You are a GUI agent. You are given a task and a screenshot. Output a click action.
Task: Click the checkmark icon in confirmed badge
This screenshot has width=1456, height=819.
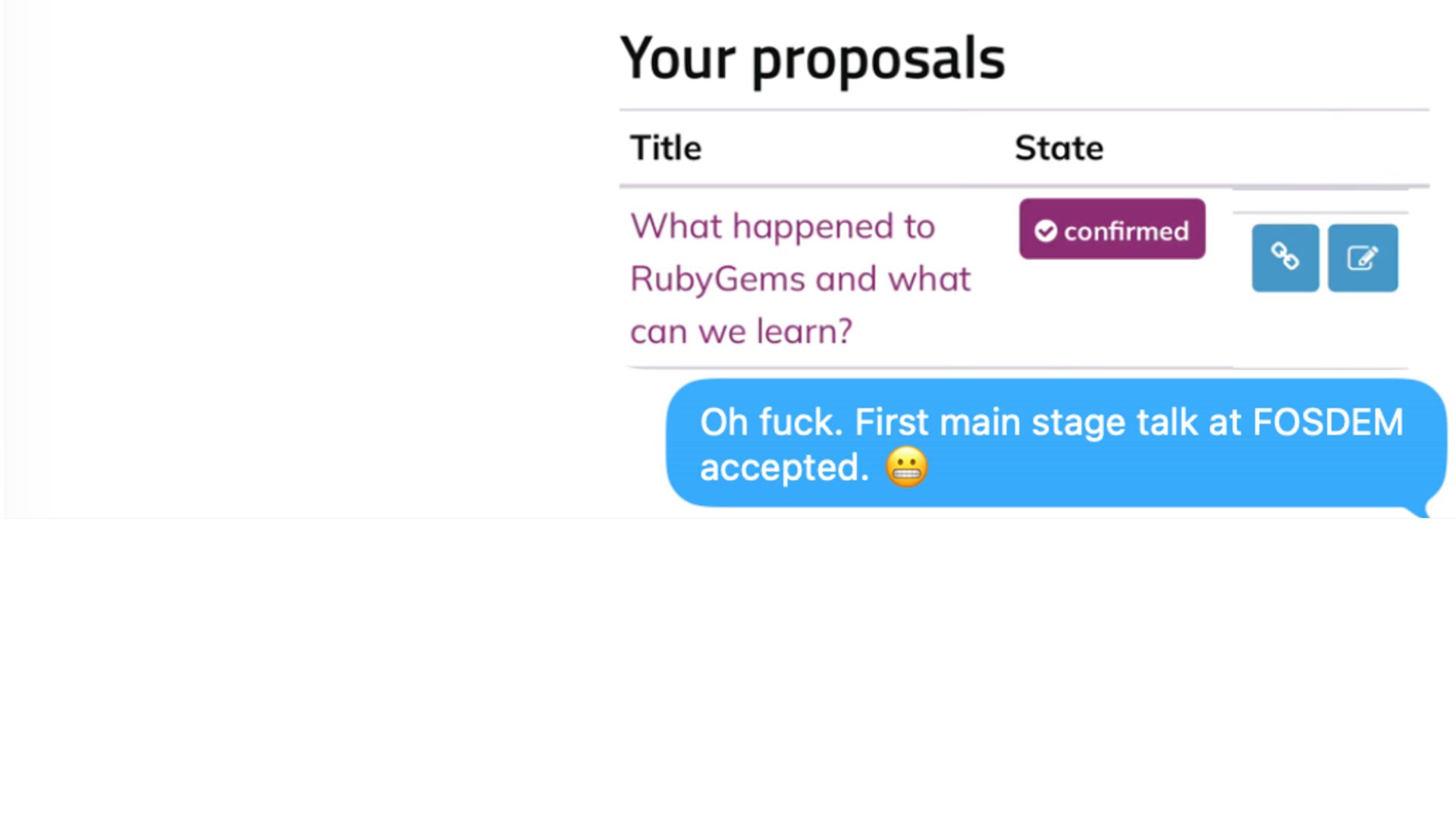[x=1046, y=231]
